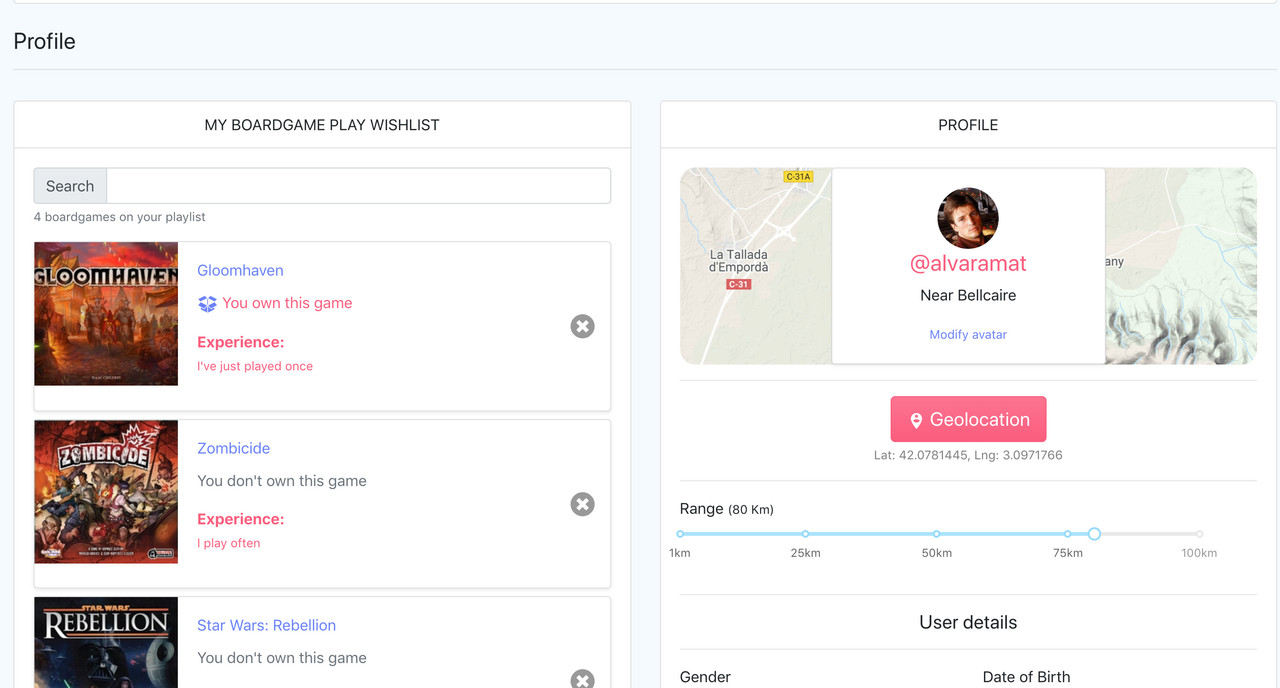
Task: Click '4 boardgames on your playlist' text
Action: point(120,217)
